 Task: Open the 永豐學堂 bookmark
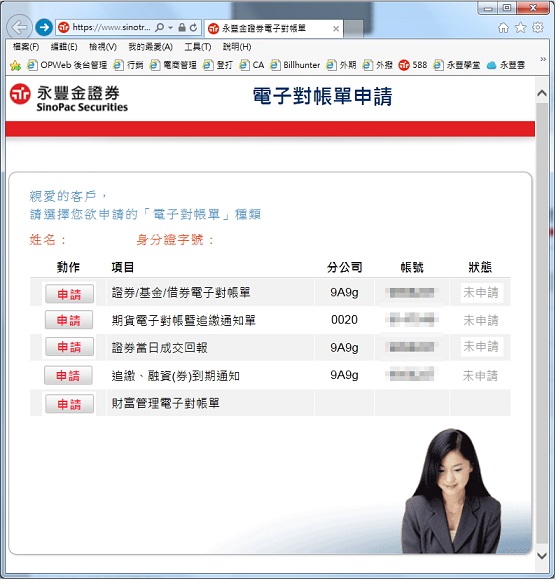click(x=456, y=65)
